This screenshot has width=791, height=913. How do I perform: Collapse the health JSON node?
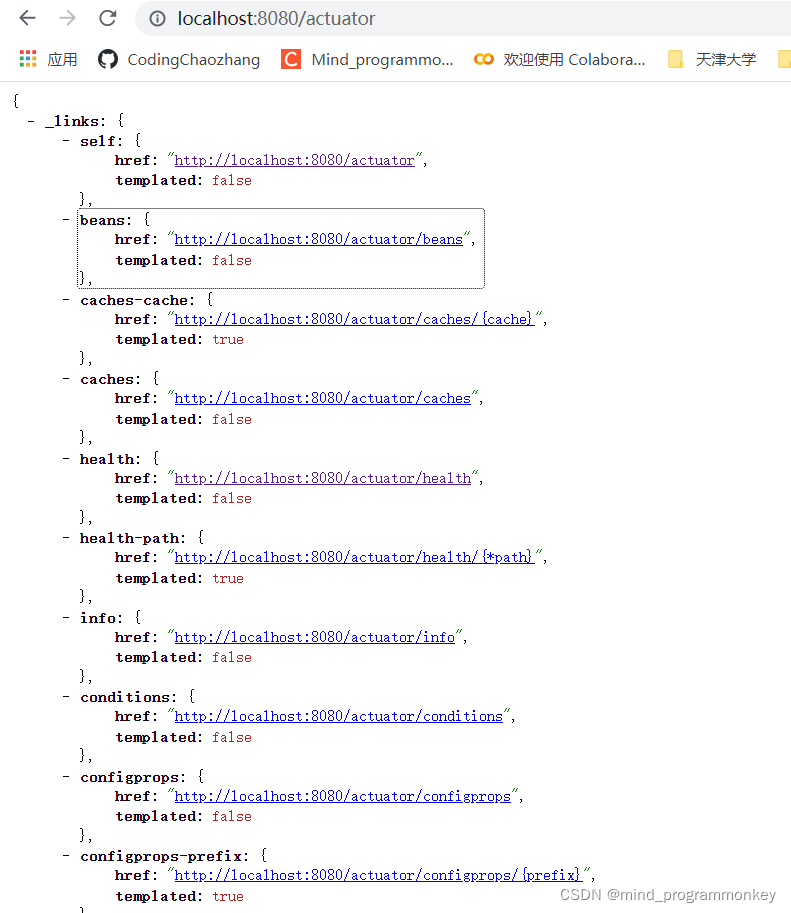point(66,459)
